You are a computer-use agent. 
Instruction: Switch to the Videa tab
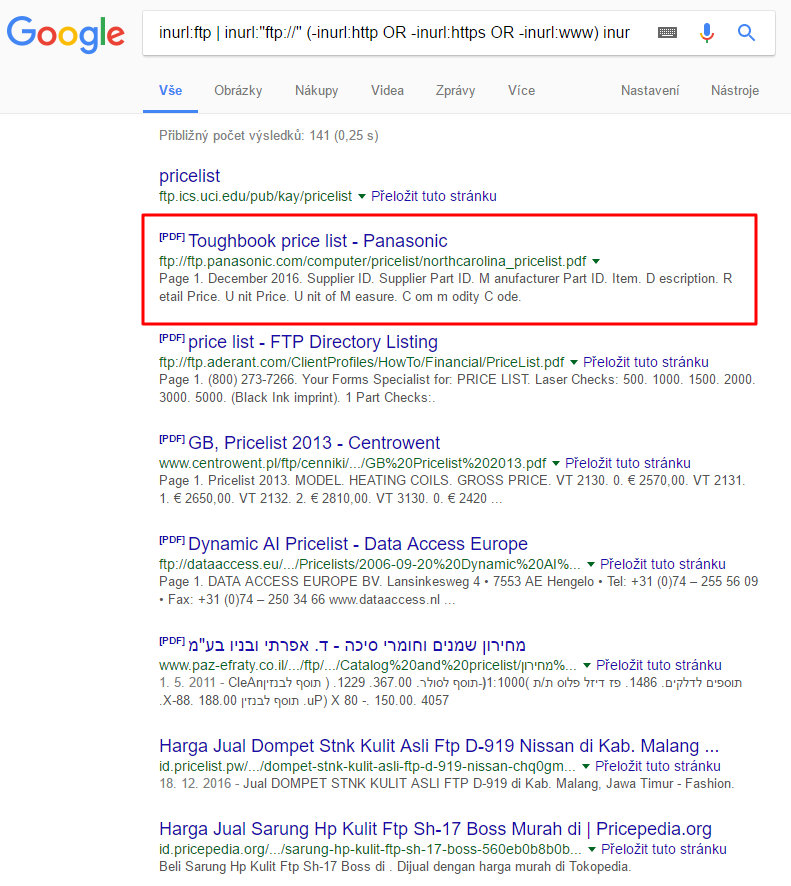click(387, 90)
